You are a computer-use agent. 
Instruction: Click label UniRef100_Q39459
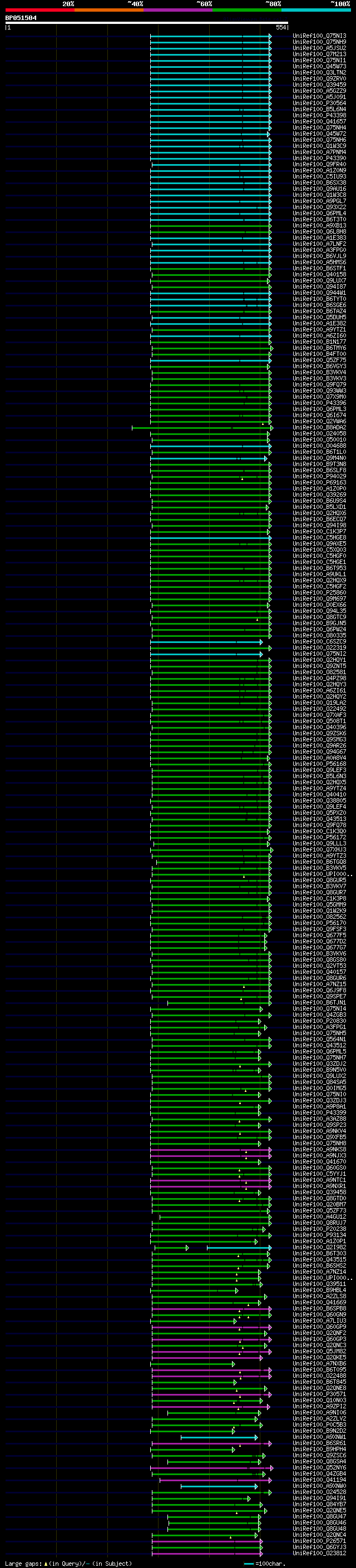pos(319,85)
